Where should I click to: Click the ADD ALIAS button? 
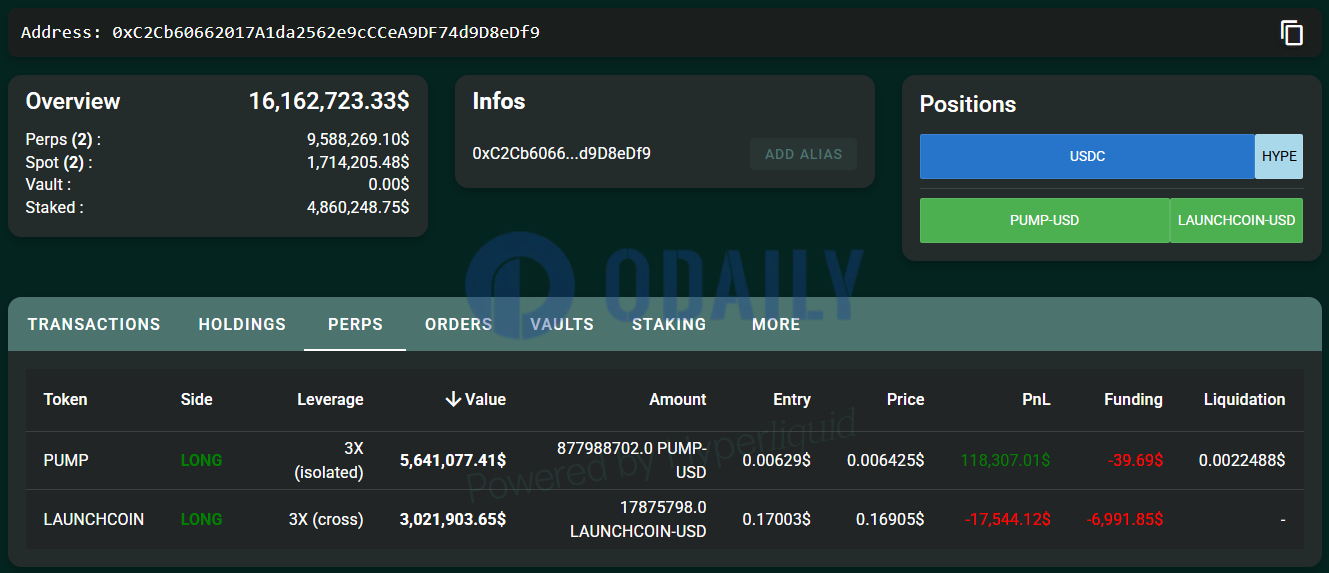[804, 154]
